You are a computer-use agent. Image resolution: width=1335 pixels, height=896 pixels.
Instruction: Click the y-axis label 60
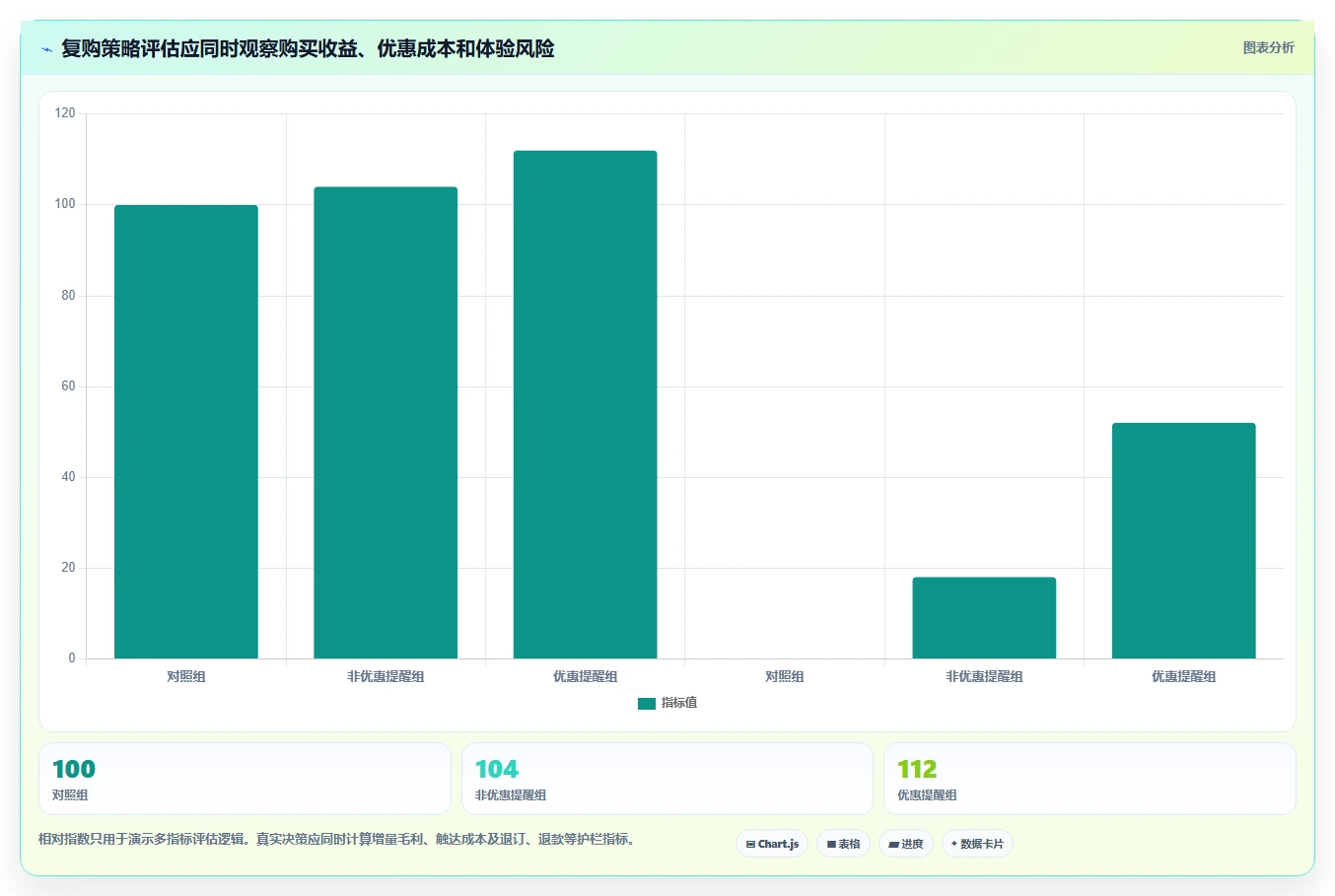[x=68, y=386]
